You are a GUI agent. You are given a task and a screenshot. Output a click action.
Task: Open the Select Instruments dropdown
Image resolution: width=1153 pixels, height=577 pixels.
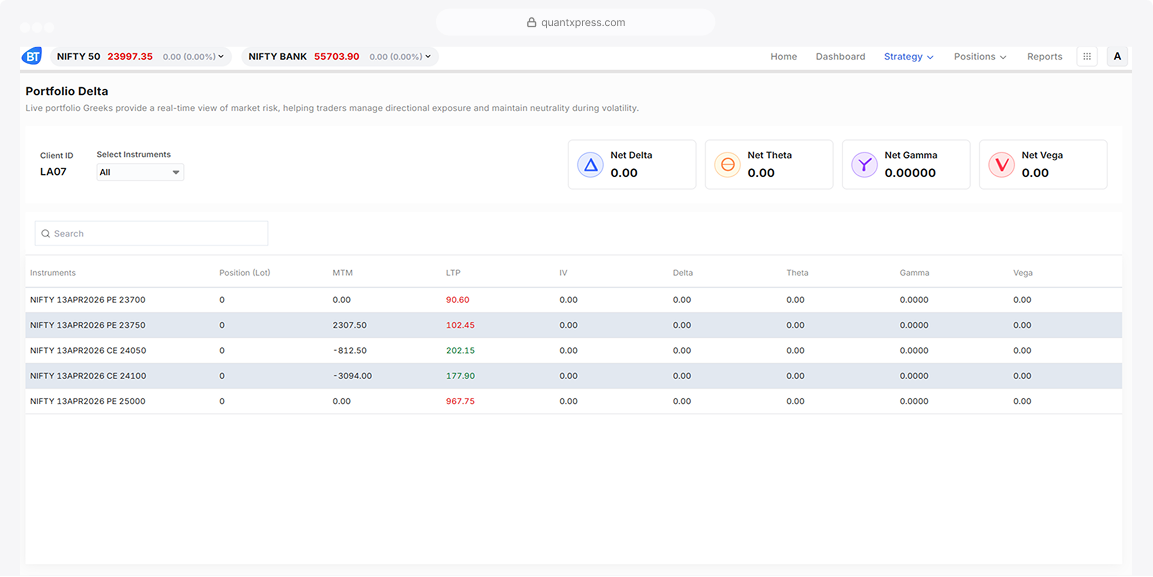(140, 172)
